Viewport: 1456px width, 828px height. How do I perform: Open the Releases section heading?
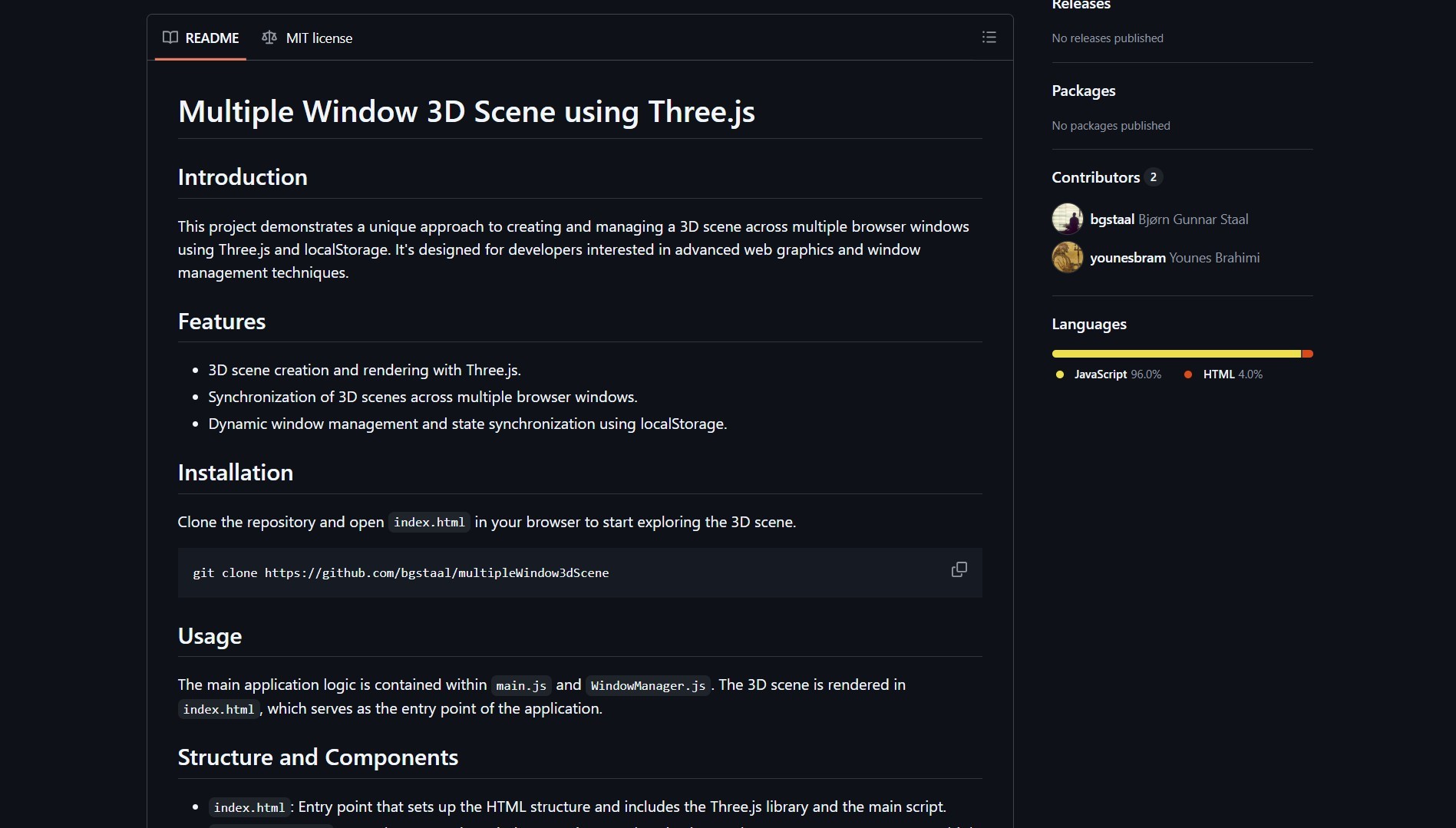[x=1081, y=5]
